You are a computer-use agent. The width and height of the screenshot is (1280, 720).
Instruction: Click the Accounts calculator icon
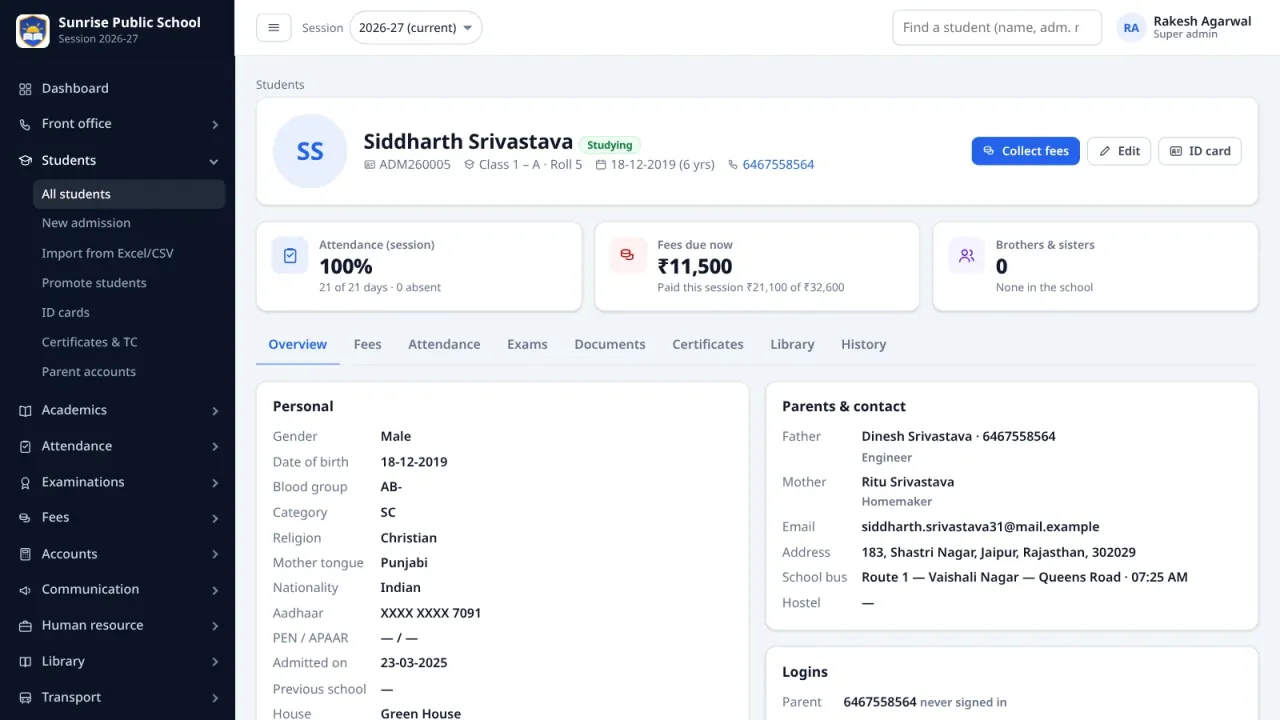(x=25, y=554)
